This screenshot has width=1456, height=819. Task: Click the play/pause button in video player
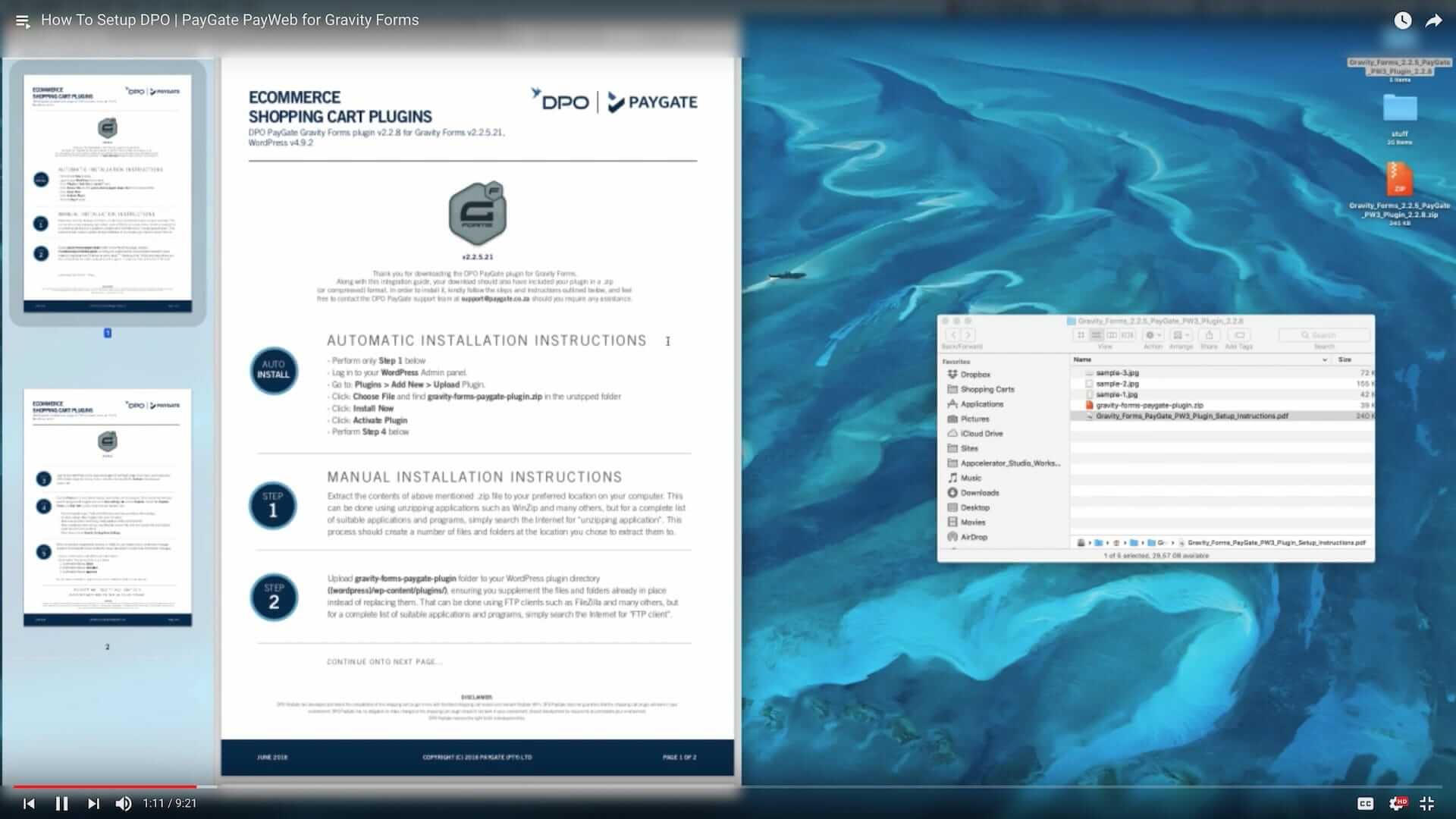[x=61, y=803]
